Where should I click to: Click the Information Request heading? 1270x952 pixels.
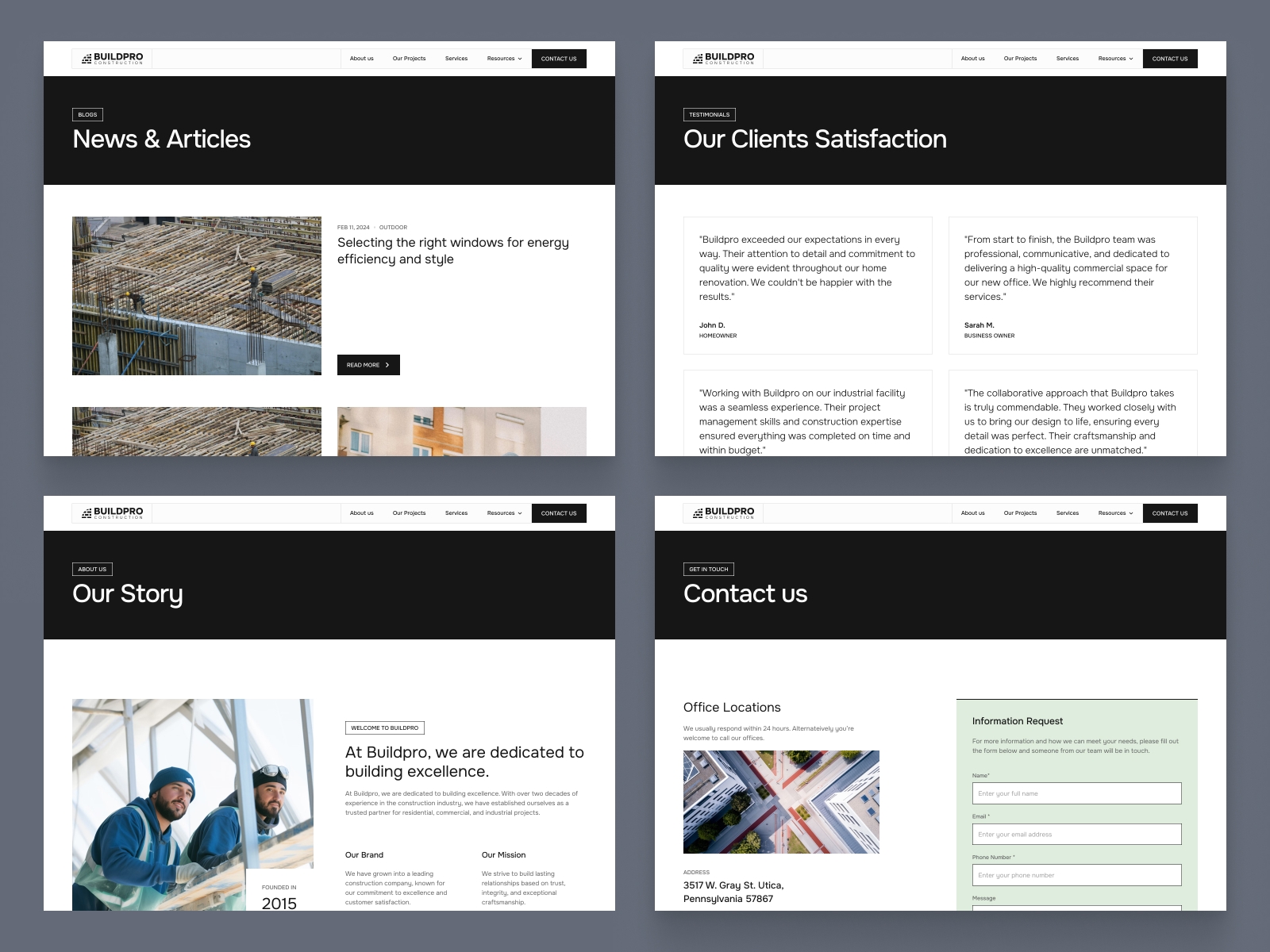coord(1018,721)
